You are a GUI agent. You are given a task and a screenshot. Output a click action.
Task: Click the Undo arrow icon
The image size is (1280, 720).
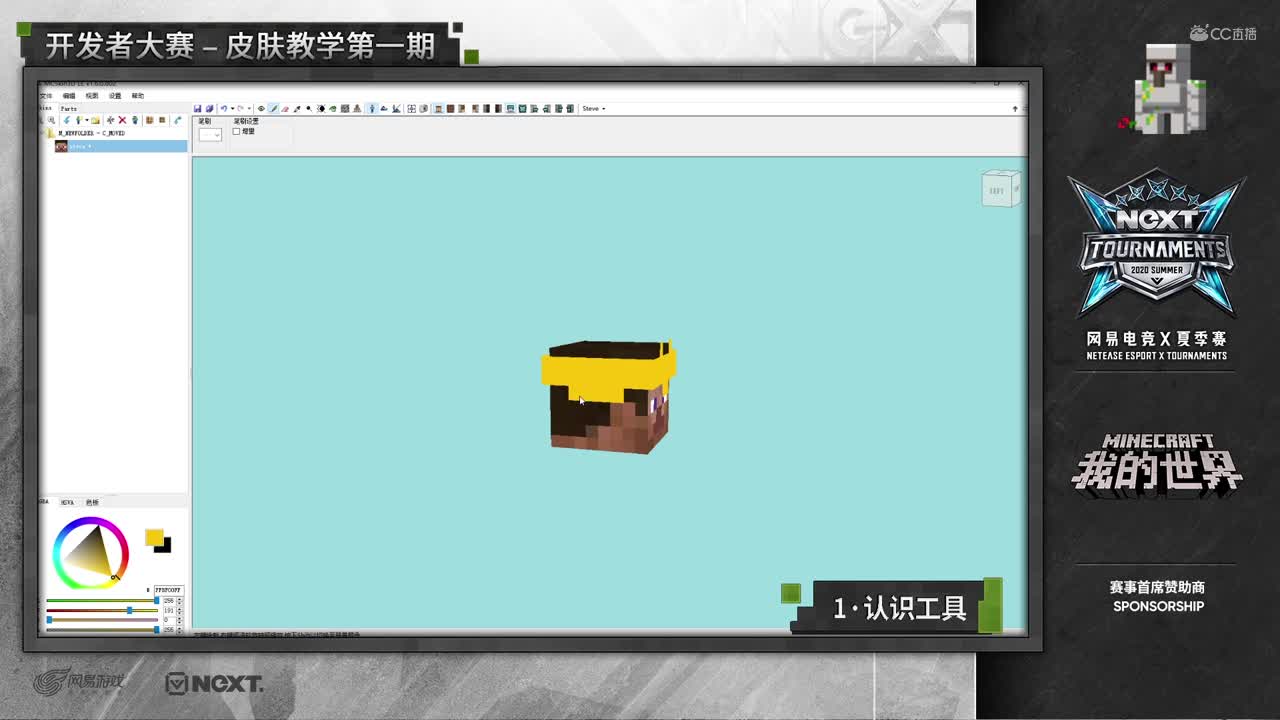click(x=223, y=109)
